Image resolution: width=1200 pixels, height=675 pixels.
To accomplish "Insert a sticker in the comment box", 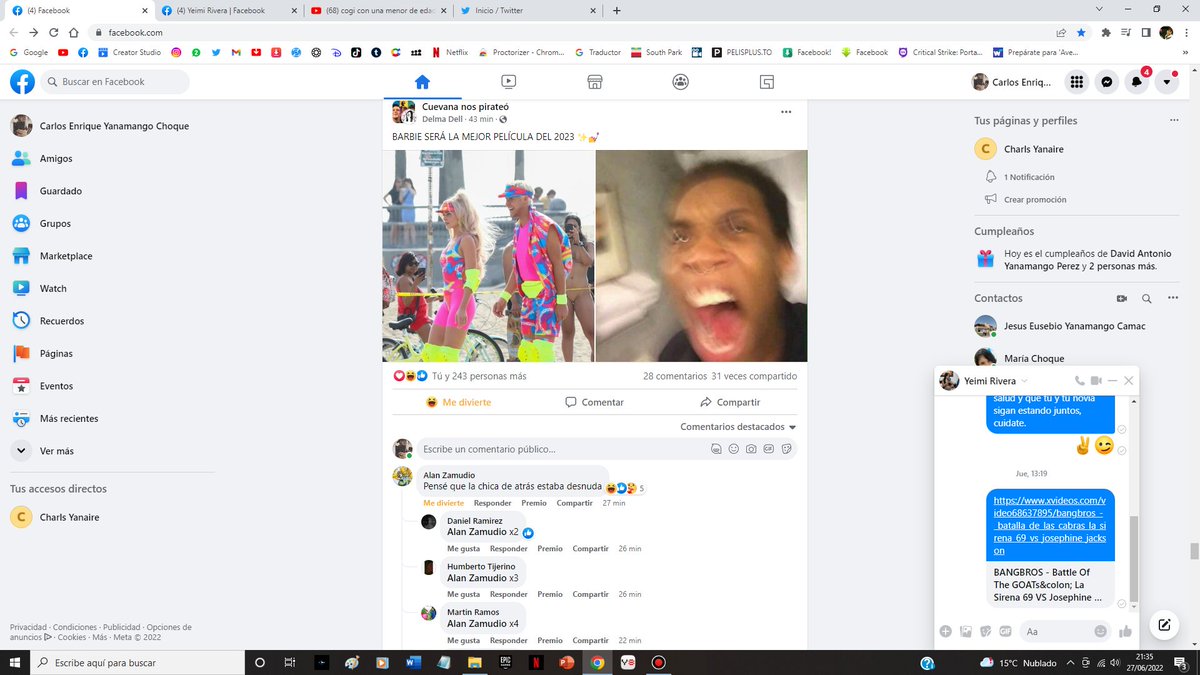I will [x=787, y=449].
